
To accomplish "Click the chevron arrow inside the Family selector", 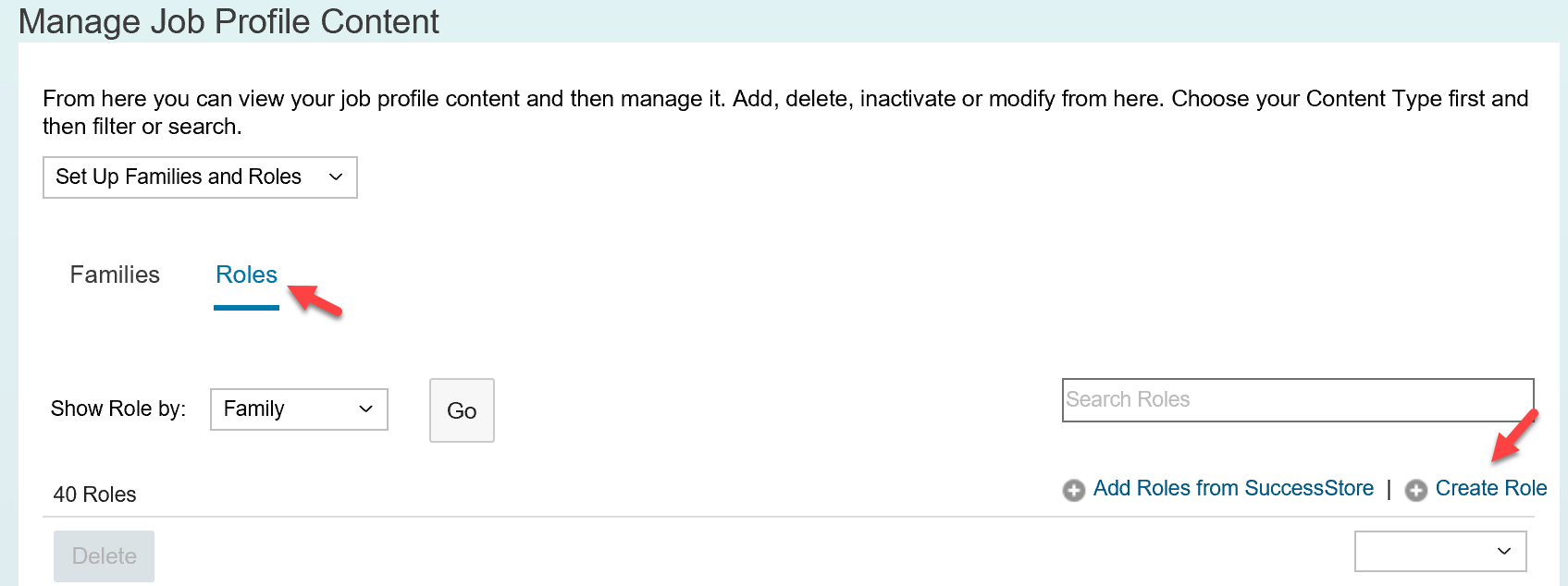I will point(366,409).
